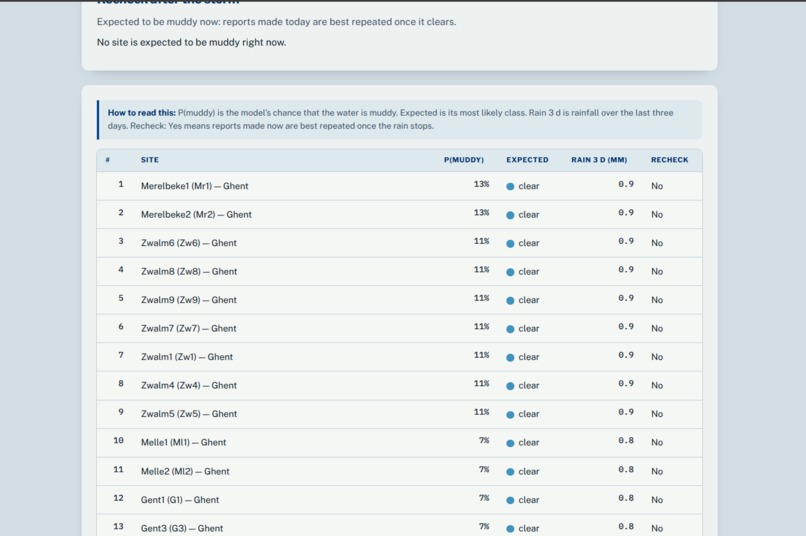Click the row number 12
The image size is (806, 536).
tap(118, 498)
